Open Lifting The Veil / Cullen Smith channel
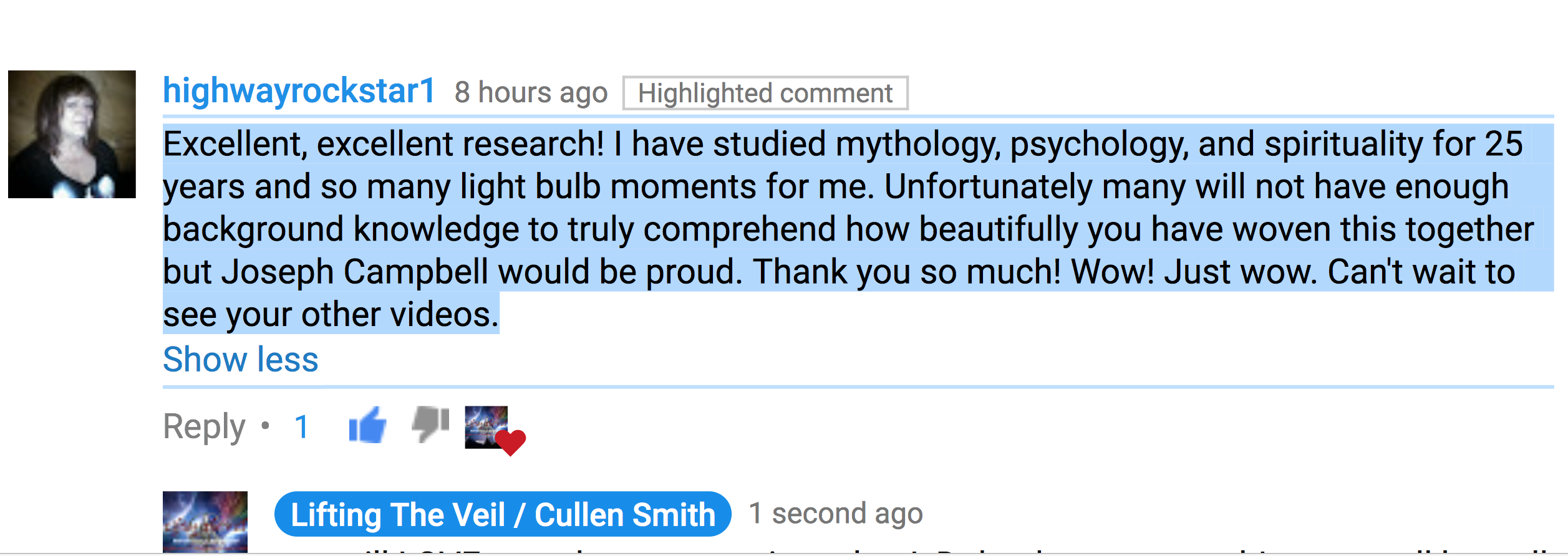 pyautogui.click(x=502, y=514)
